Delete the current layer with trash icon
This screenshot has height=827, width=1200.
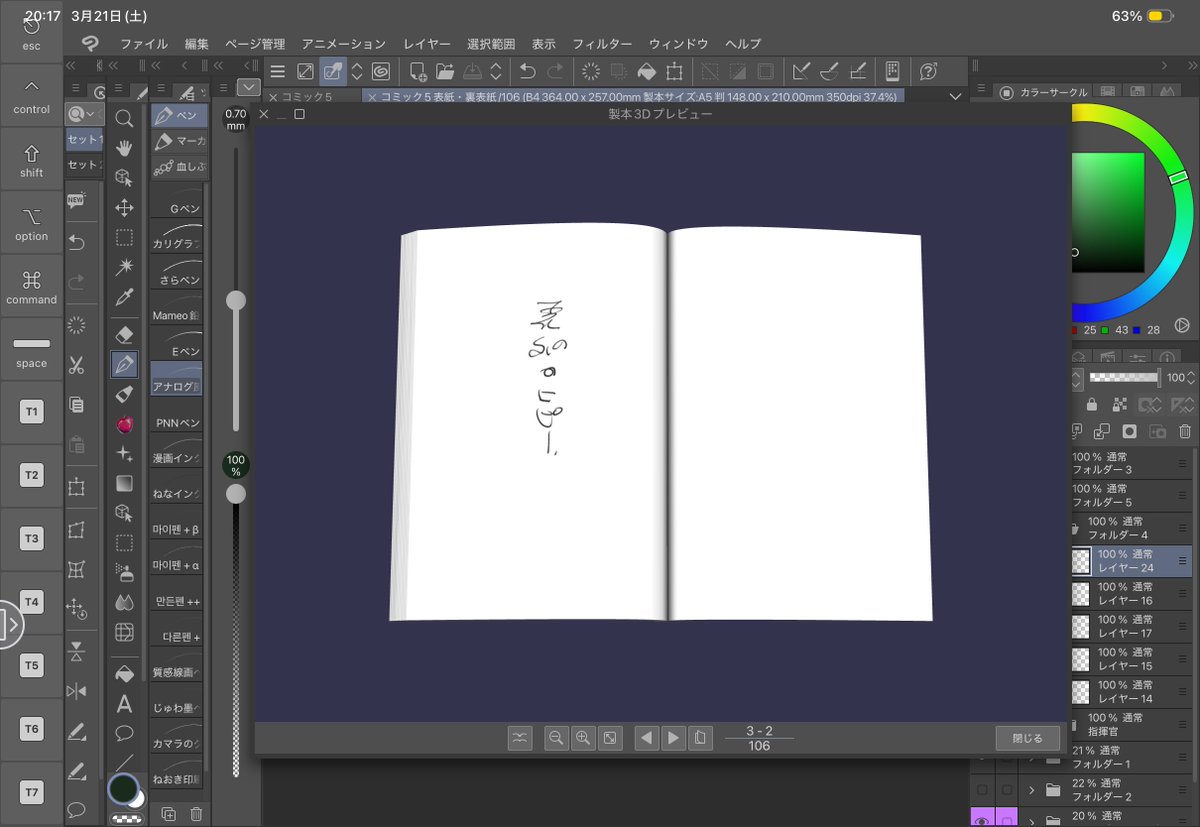[1185, 432]
